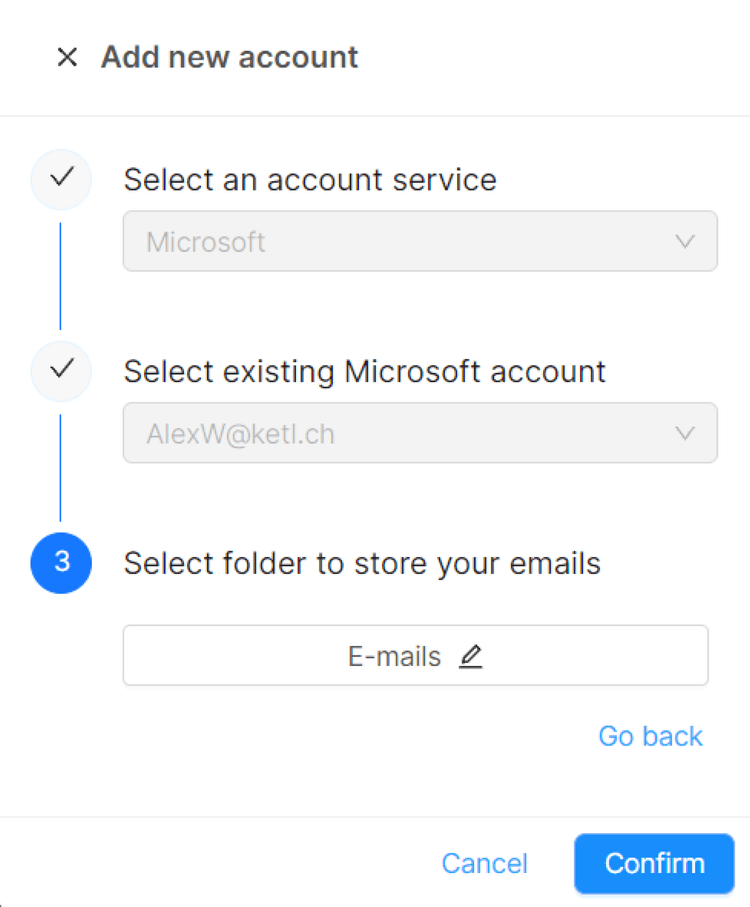Screen dimensions: 750x907
Task: Click the pencil edit icon beside E-mails
Action: click(471, 656)
